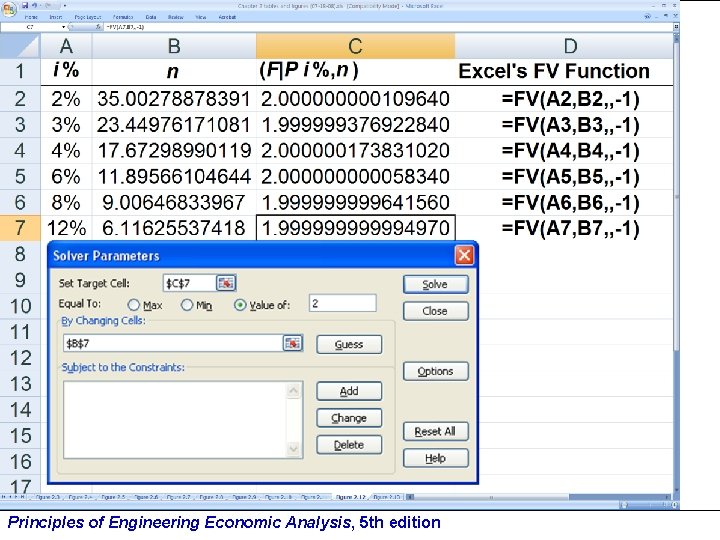The height and width of the screenshot is (540, 720).
Task: Click cell with 12% interest rate
Action: click(66, 228)
